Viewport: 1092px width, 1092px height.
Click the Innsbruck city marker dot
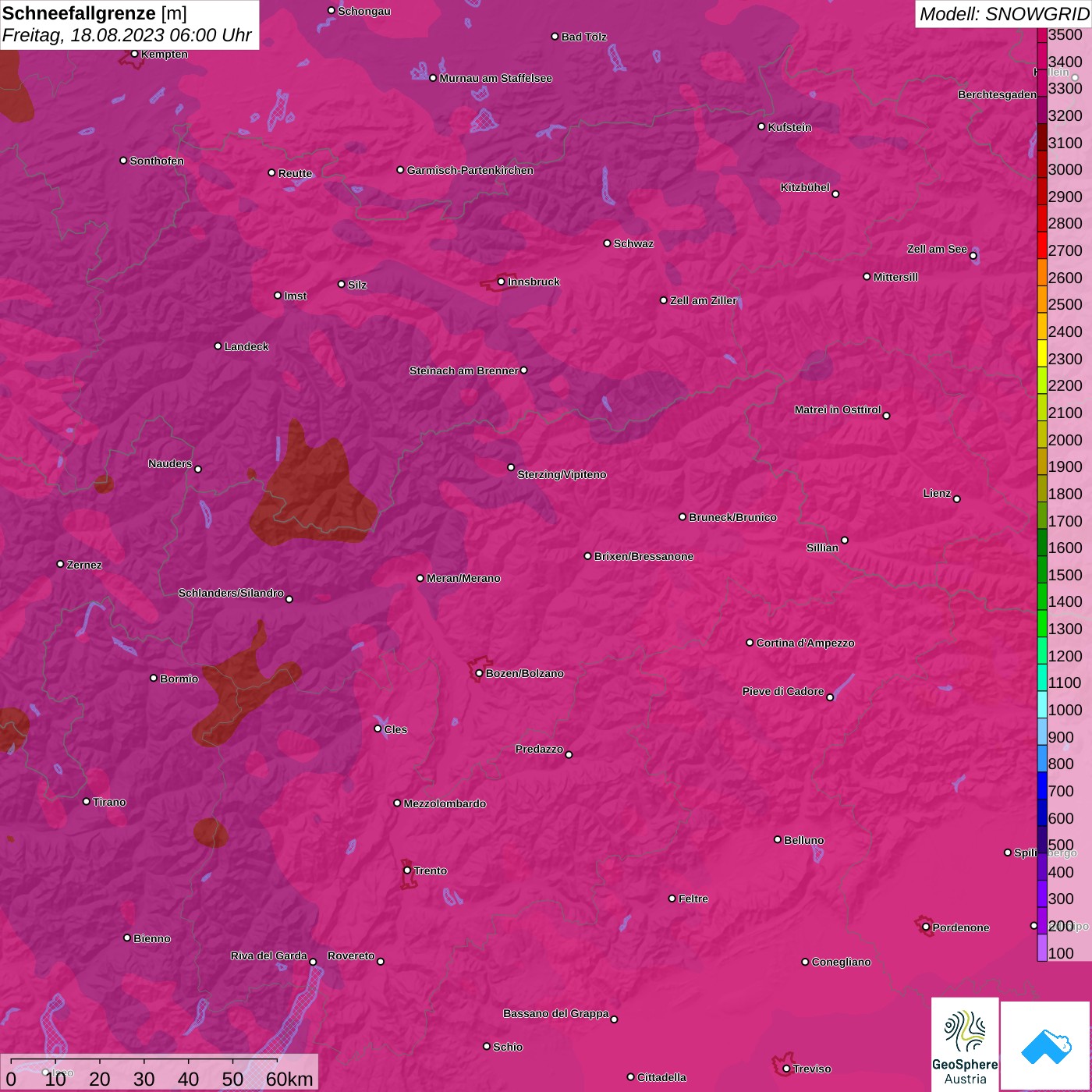point(501,282)
